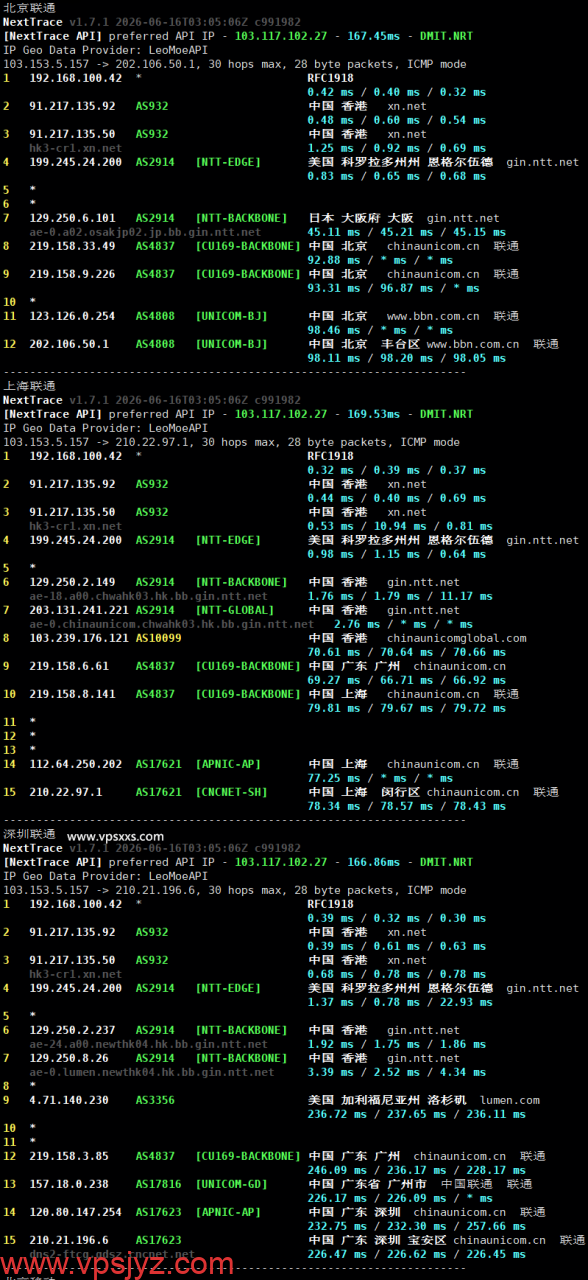The height and width of the screenshot is (1280, 588).
Task: Click the AS3356 AS number
Action: 155,1100
